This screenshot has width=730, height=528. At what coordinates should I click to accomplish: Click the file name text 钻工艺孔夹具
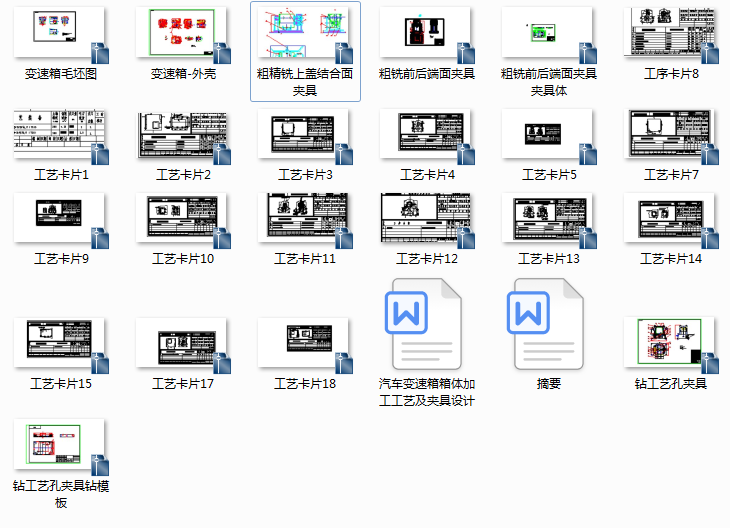click(x=671, y=384)
